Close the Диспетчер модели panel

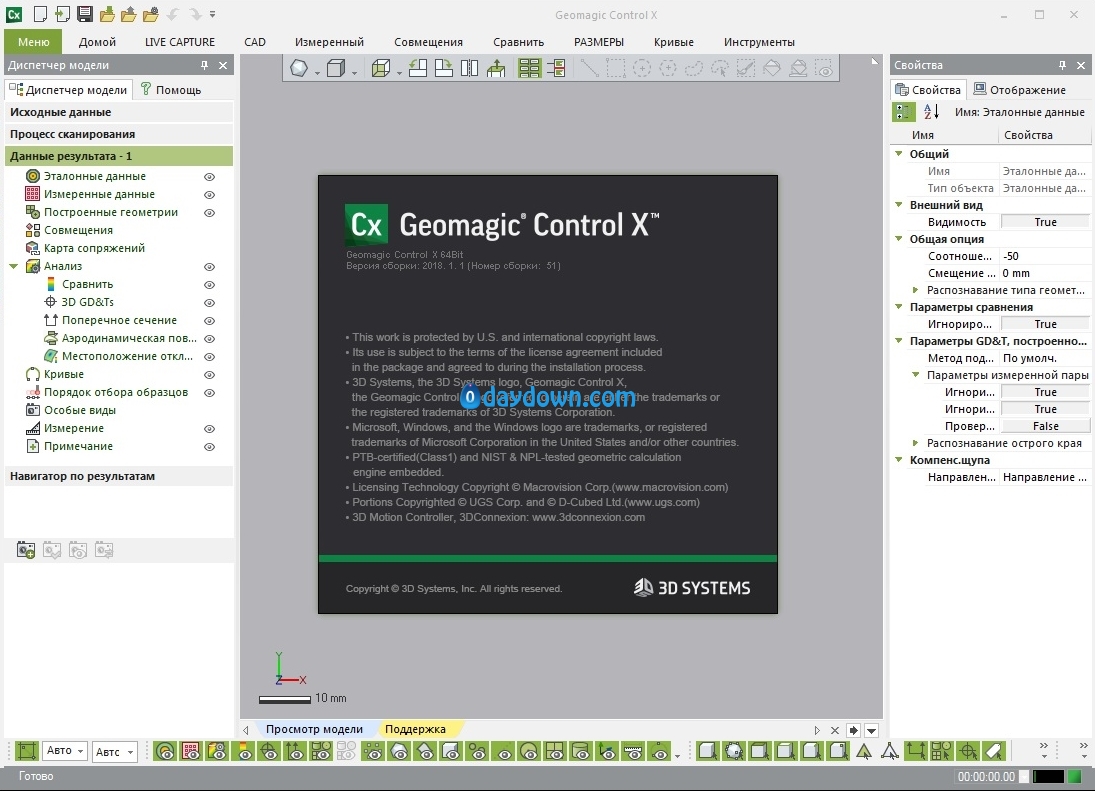(x=223, y=65)
